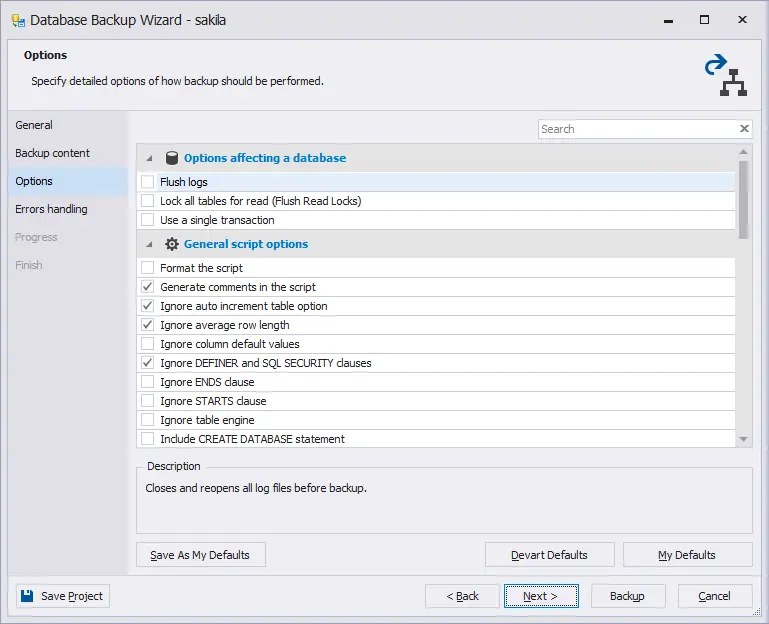Cancel the wizard
This screenshot has height=624, width=769.
715,596
